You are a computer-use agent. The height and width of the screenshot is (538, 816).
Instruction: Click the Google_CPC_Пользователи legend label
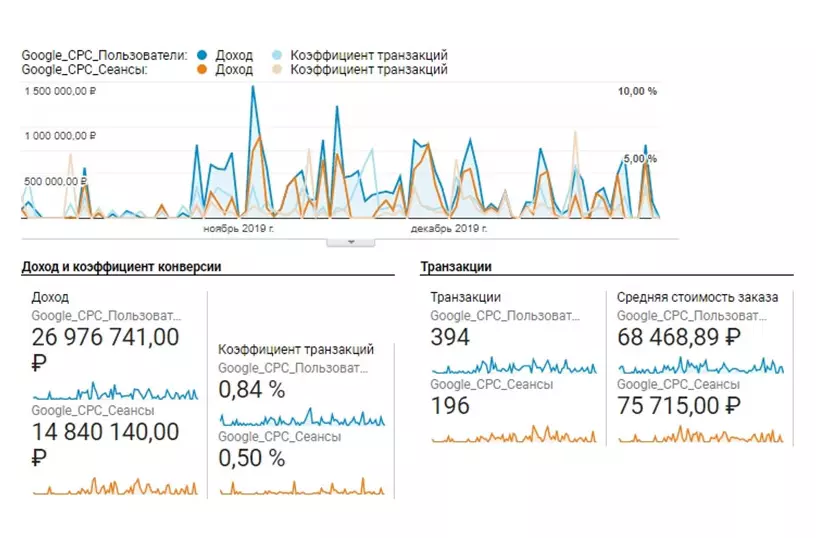[104, 55]
